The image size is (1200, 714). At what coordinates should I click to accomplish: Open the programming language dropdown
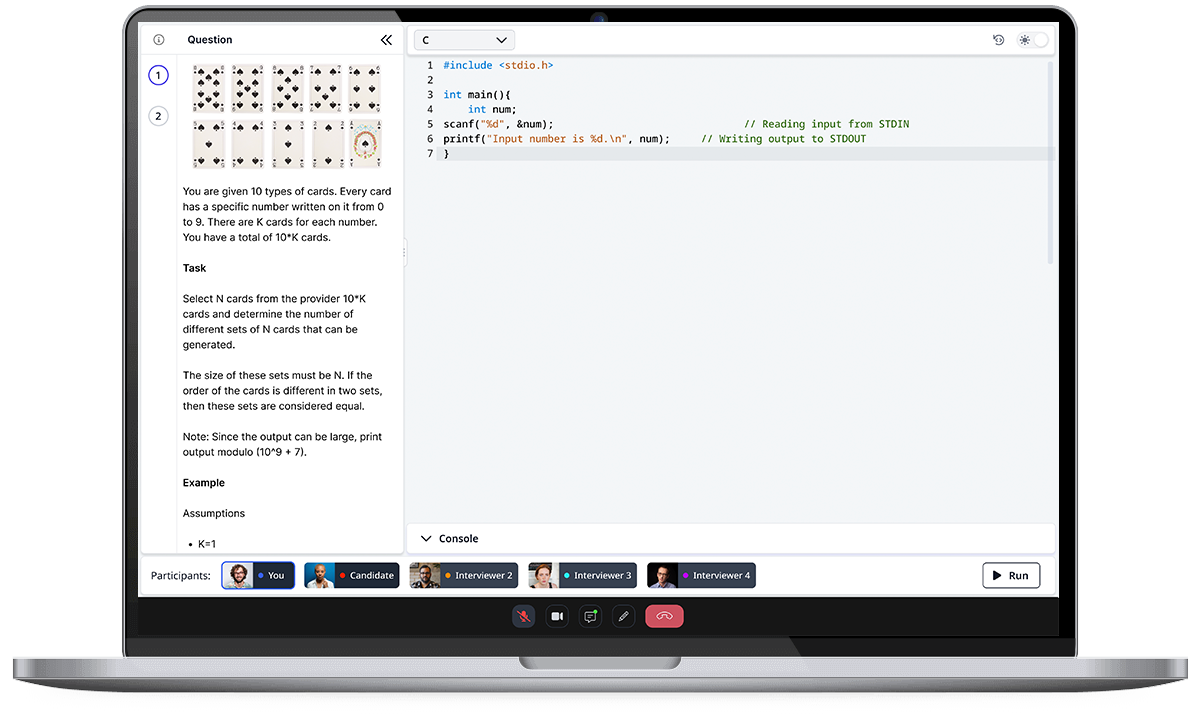[x=464, y=39]
